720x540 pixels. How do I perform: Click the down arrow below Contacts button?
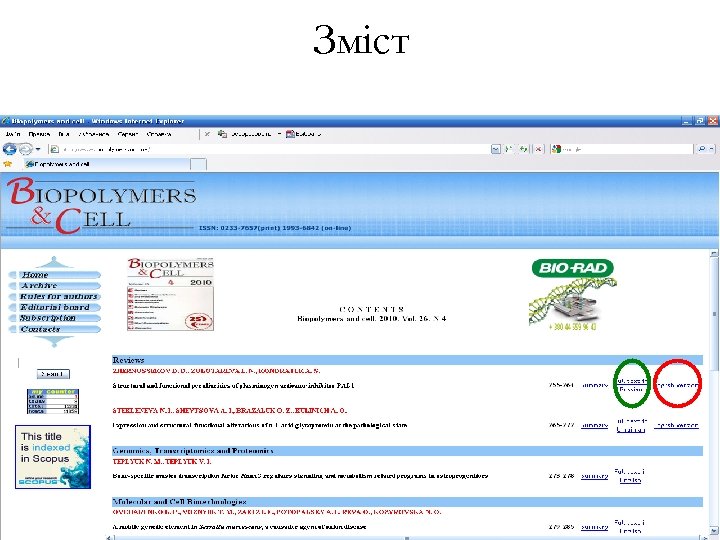[x=54, y=341]
